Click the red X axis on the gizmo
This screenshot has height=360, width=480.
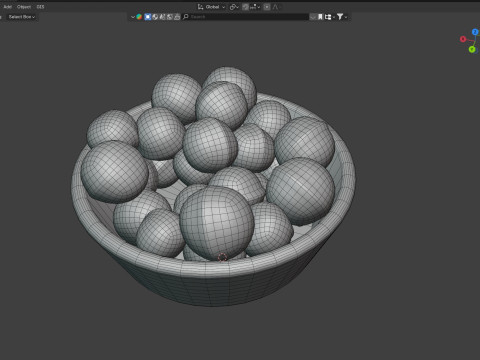pos(463,39)
